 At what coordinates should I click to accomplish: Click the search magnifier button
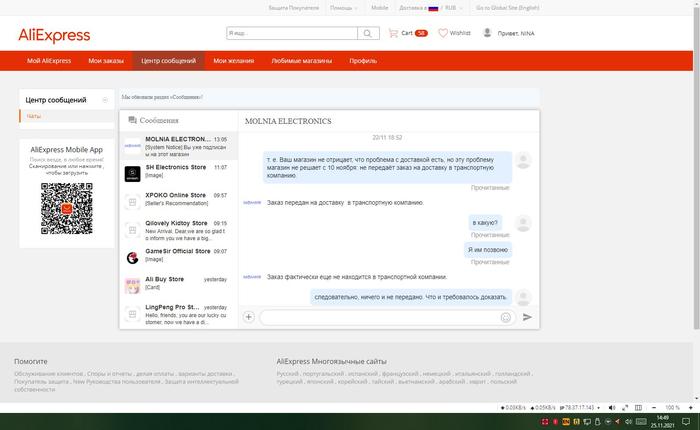[368, 33]
